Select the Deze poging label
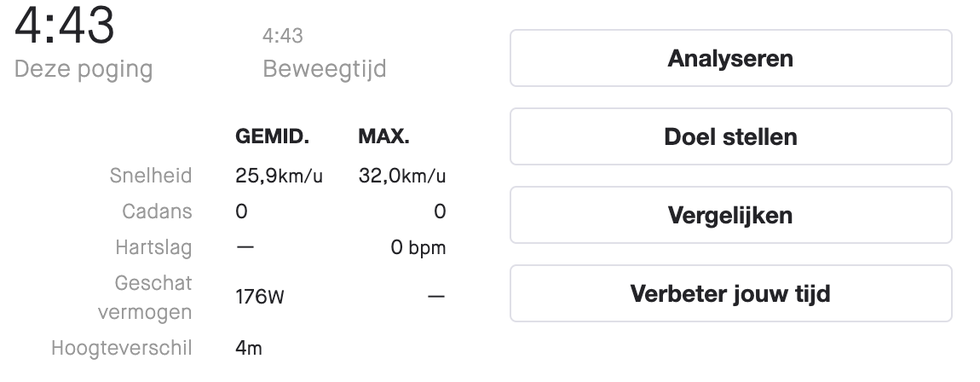Image resolution: width=980 pixels, height=382 pixels. (83, 69)
